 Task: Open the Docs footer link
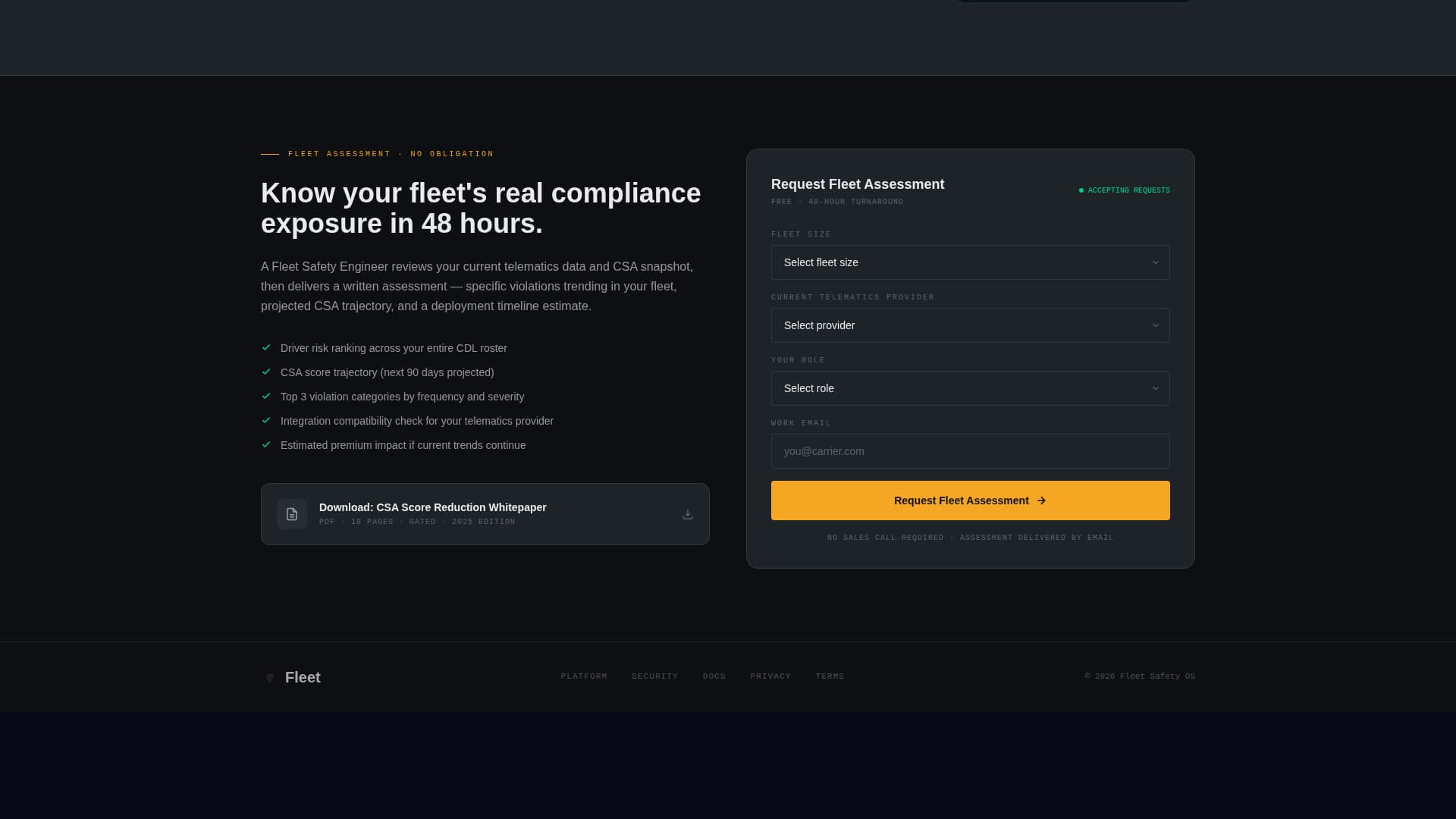pos(714,676)
